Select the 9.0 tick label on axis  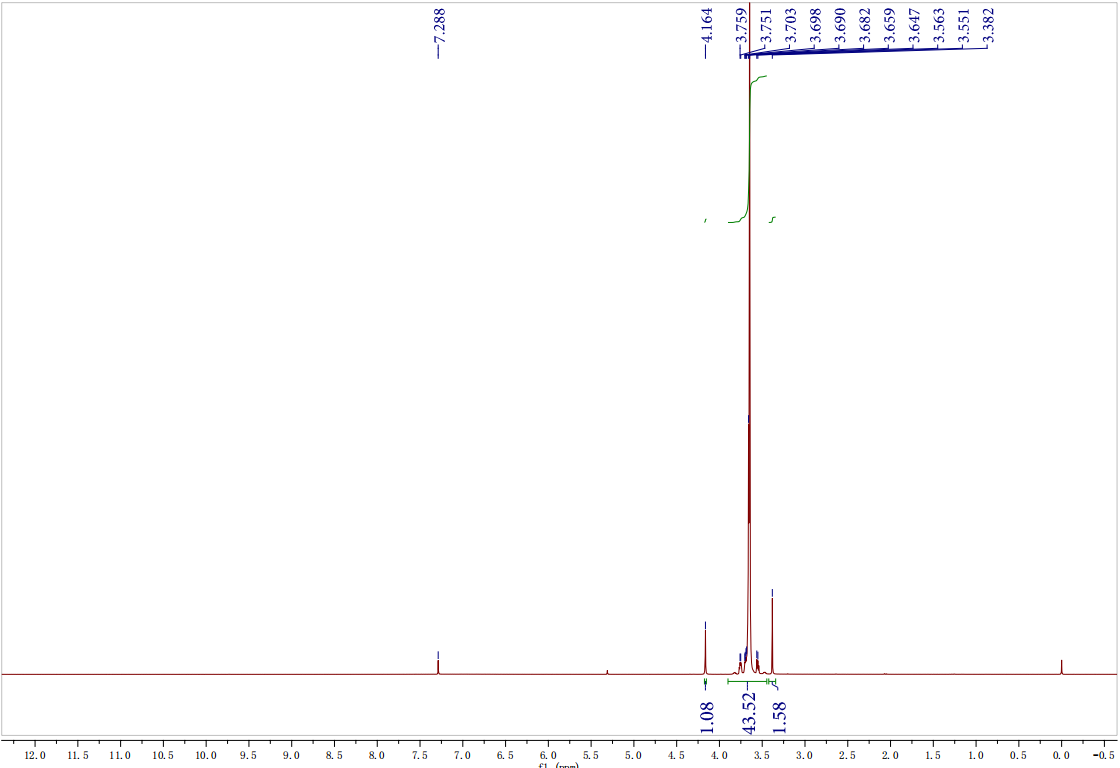(x=292, y=754)
